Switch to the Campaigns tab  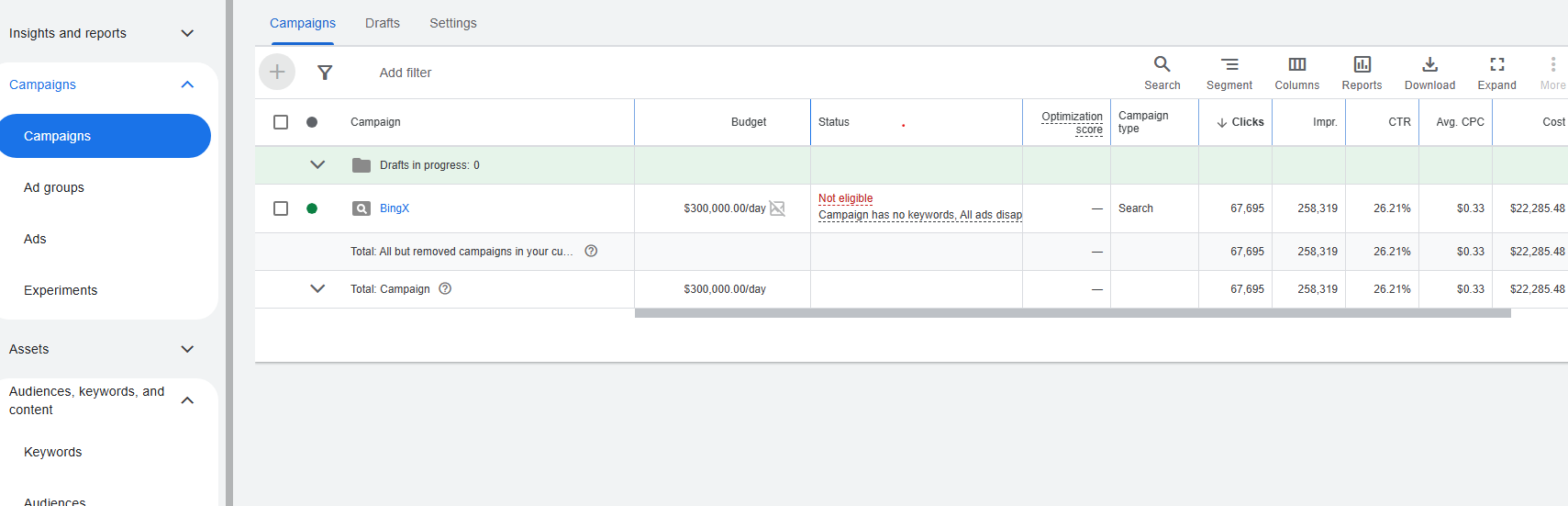coord(303,23)
